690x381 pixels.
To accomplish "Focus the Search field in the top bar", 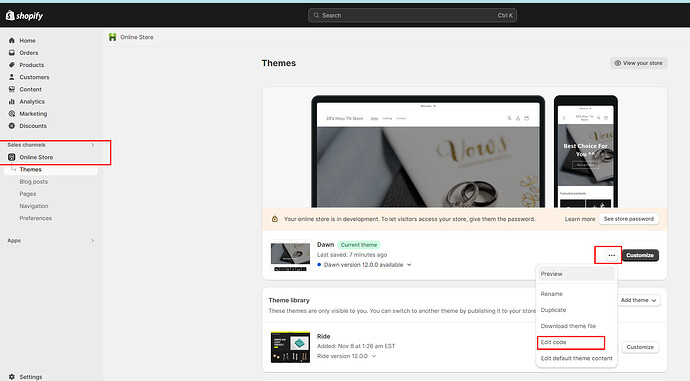I will tap(412, 15).
